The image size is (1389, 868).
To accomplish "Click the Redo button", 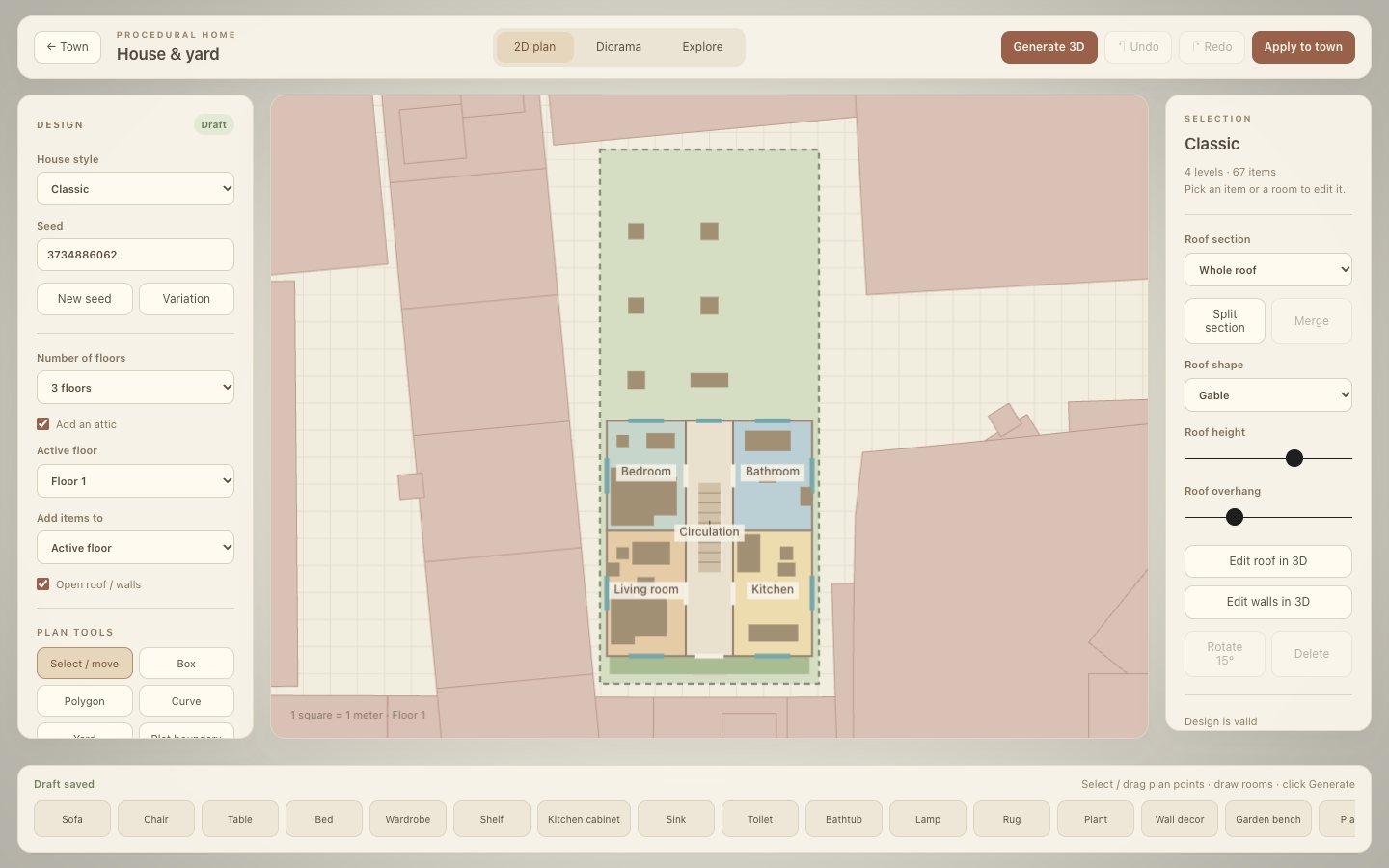I will [1212, 47].
